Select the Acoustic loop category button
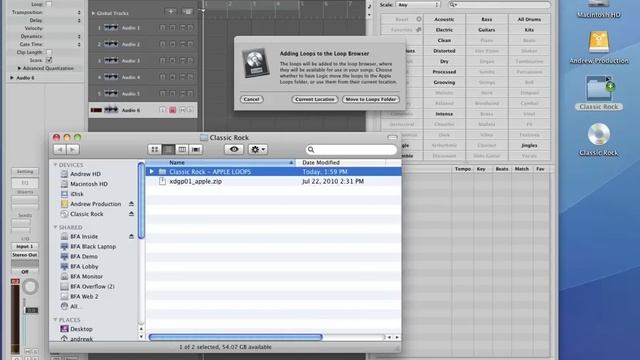The image size is (640, 360). tap(444, 19)
